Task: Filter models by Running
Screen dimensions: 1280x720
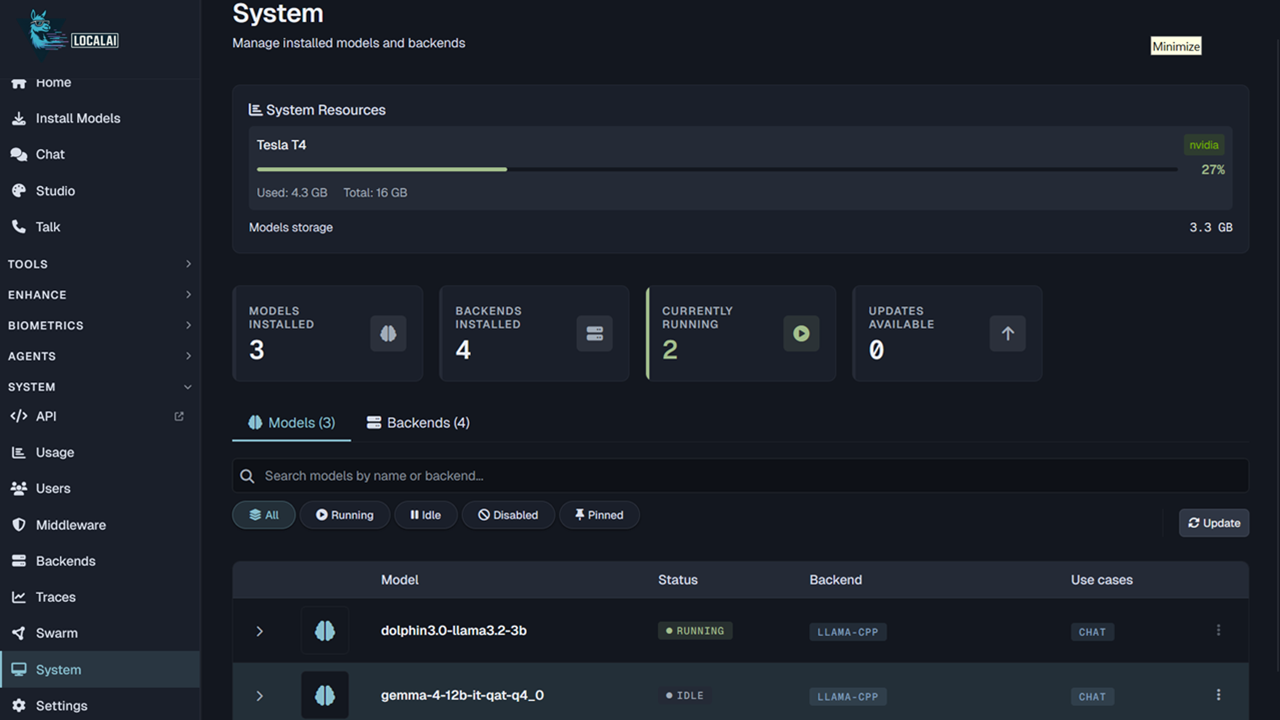Action: tap(344, 515)
